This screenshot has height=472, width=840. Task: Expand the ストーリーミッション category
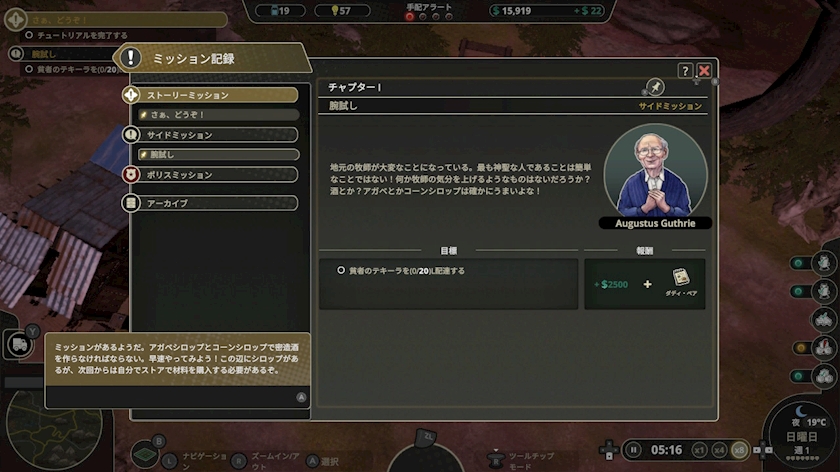coord(211,95)
